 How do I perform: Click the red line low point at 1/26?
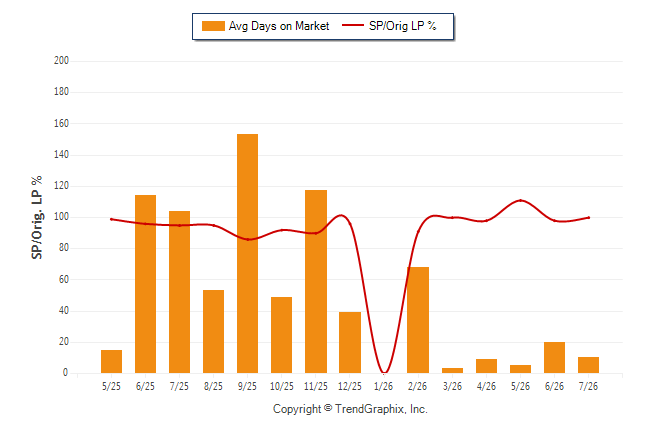tap(384, 372)
